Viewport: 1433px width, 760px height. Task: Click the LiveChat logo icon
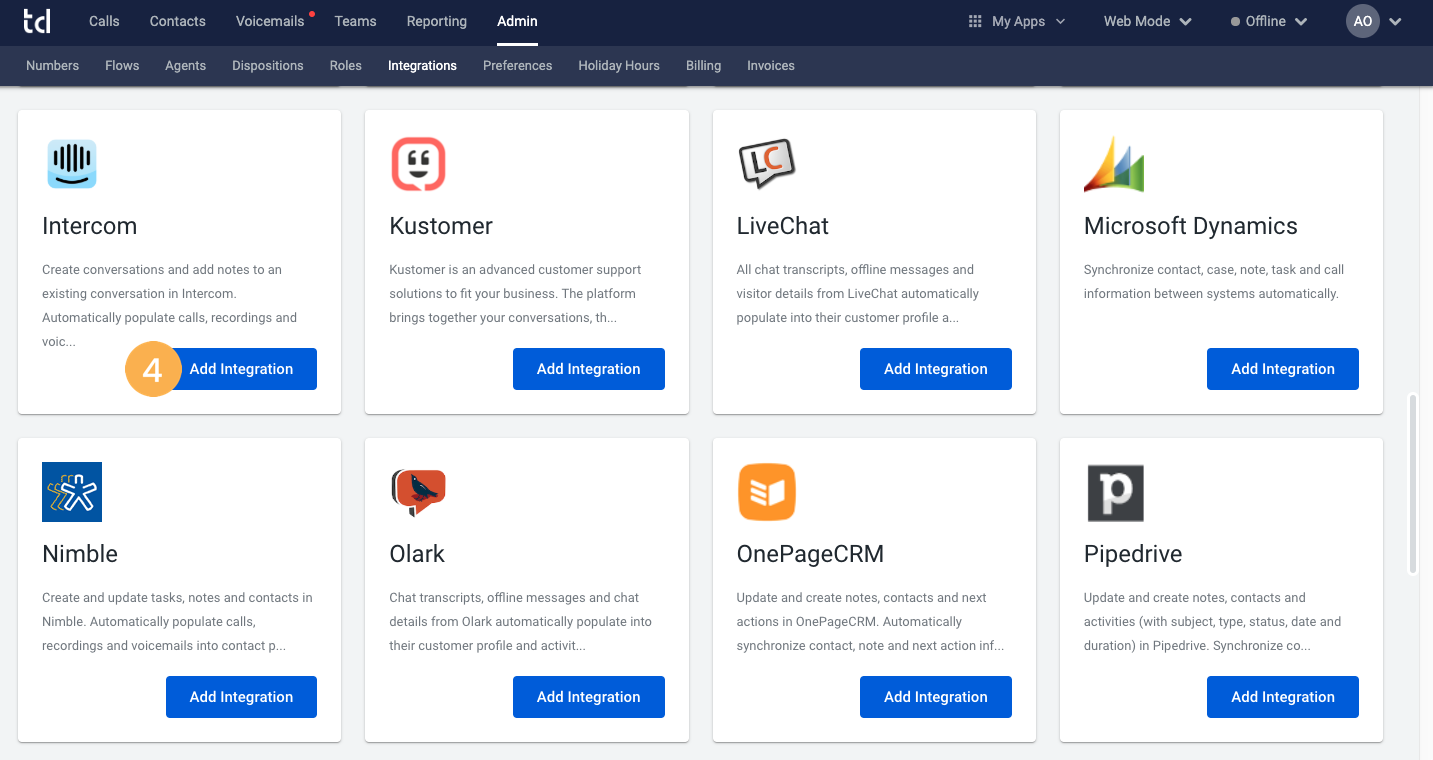(x=766, y=164)
